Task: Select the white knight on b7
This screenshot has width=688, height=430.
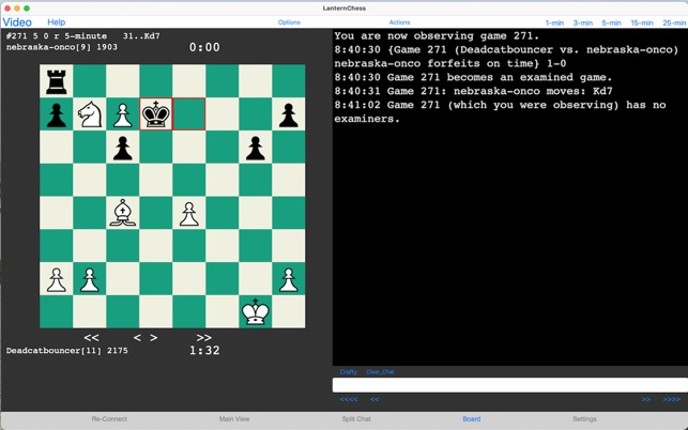Action: [90, 115]
